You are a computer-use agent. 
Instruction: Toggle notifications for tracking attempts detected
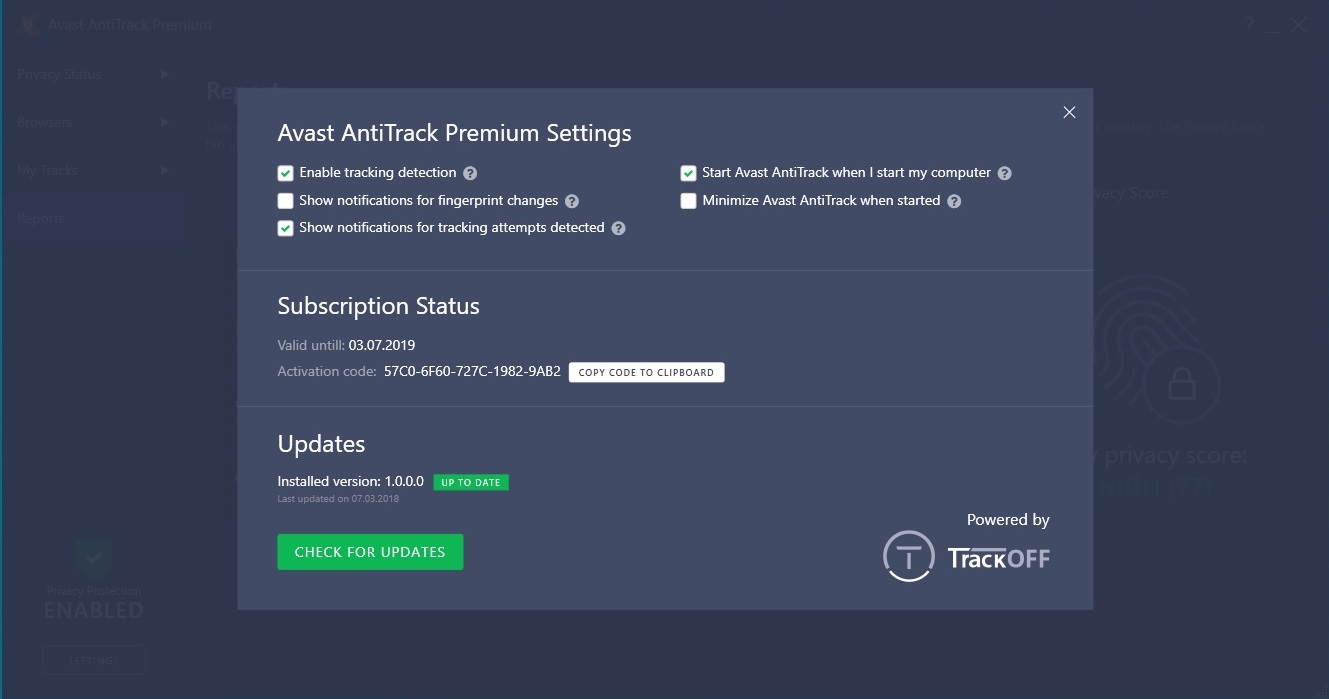[x=286, y=228]
